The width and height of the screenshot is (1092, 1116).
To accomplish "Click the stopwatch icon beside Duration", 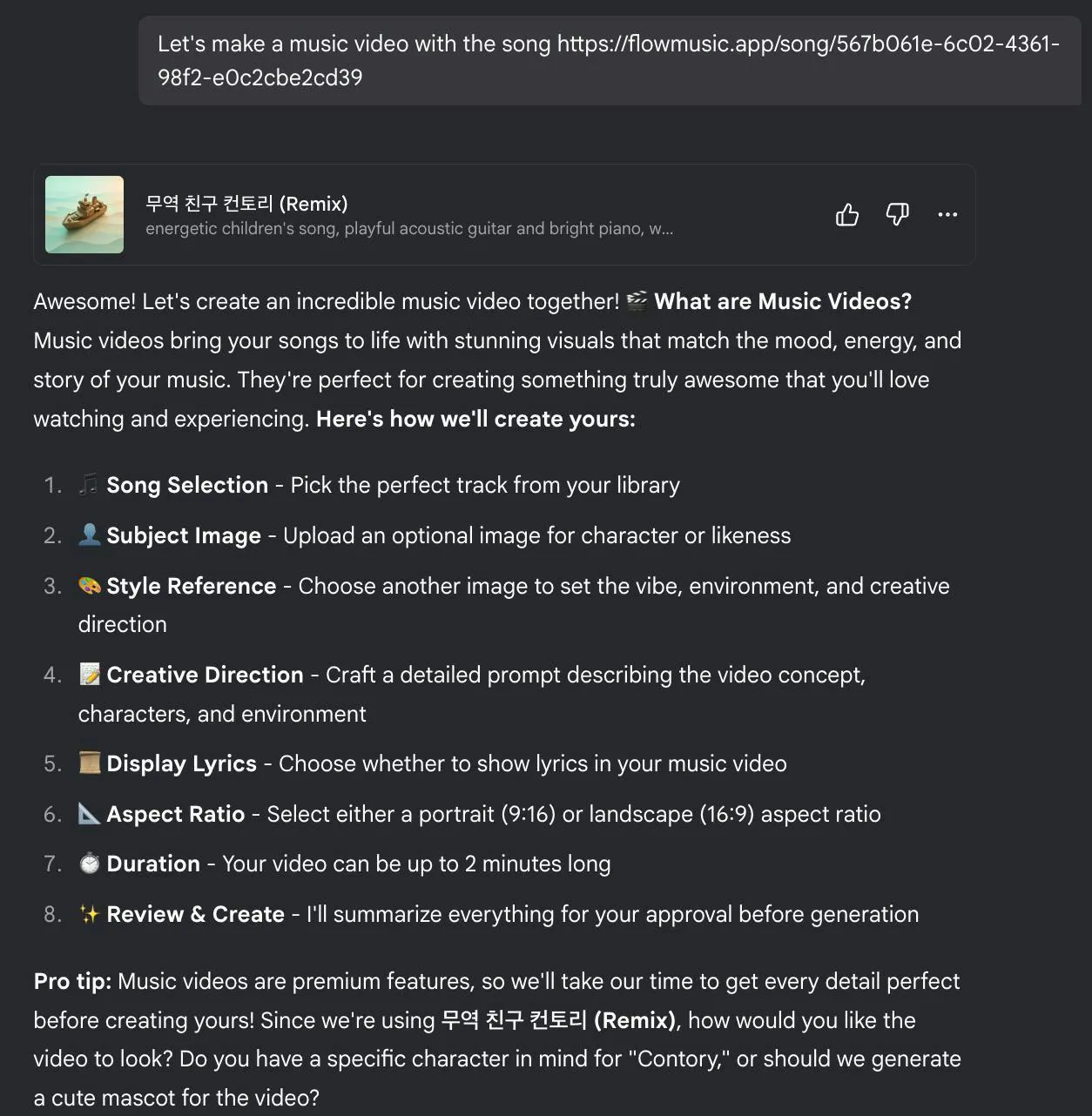I will click(x=89, y=863).
